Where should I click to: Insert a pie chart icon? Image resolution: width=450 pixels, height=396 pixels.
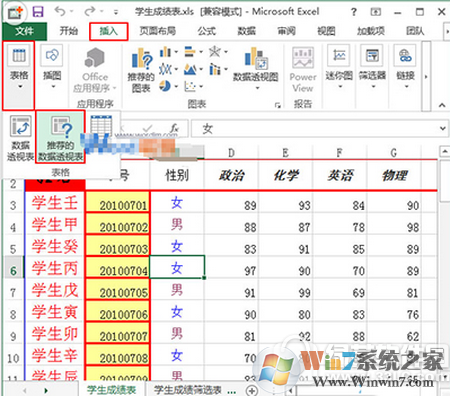165,86
